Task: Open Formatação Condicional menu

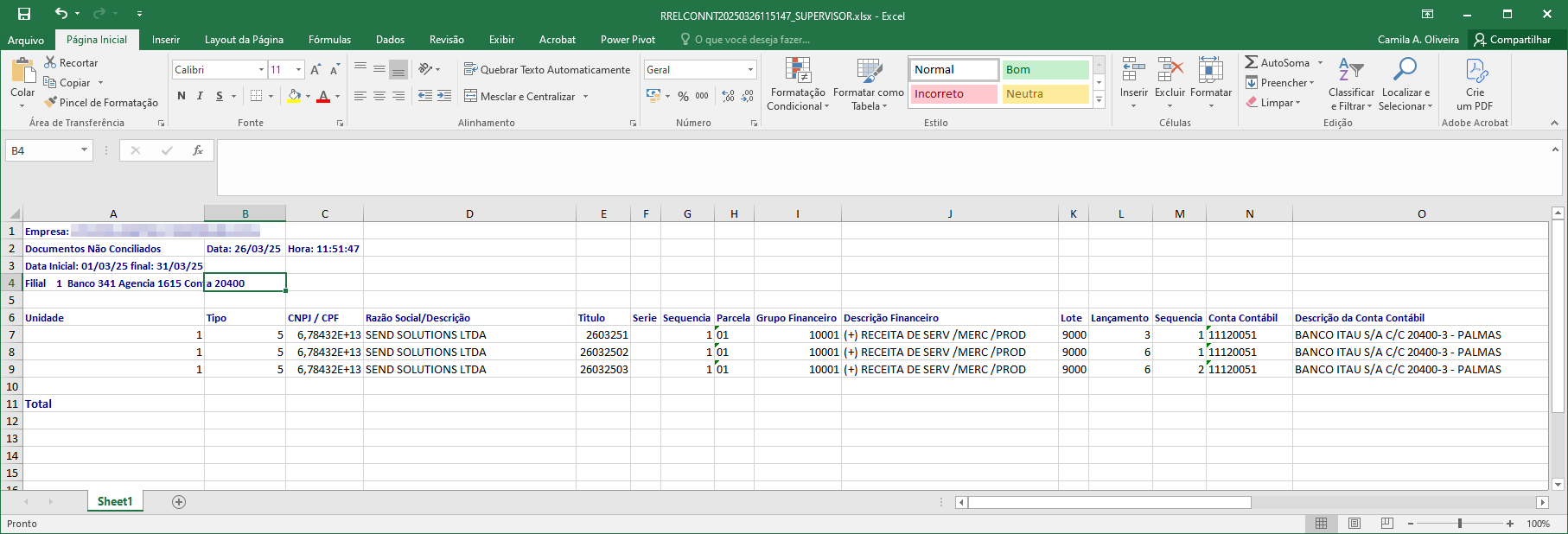Action: [798, 84]
